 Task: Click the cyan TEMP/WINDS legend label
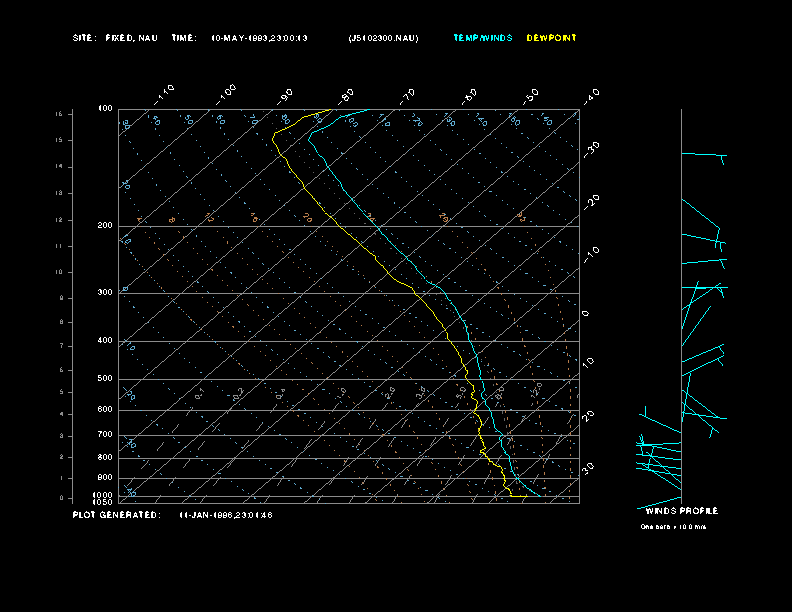[482, 38]
